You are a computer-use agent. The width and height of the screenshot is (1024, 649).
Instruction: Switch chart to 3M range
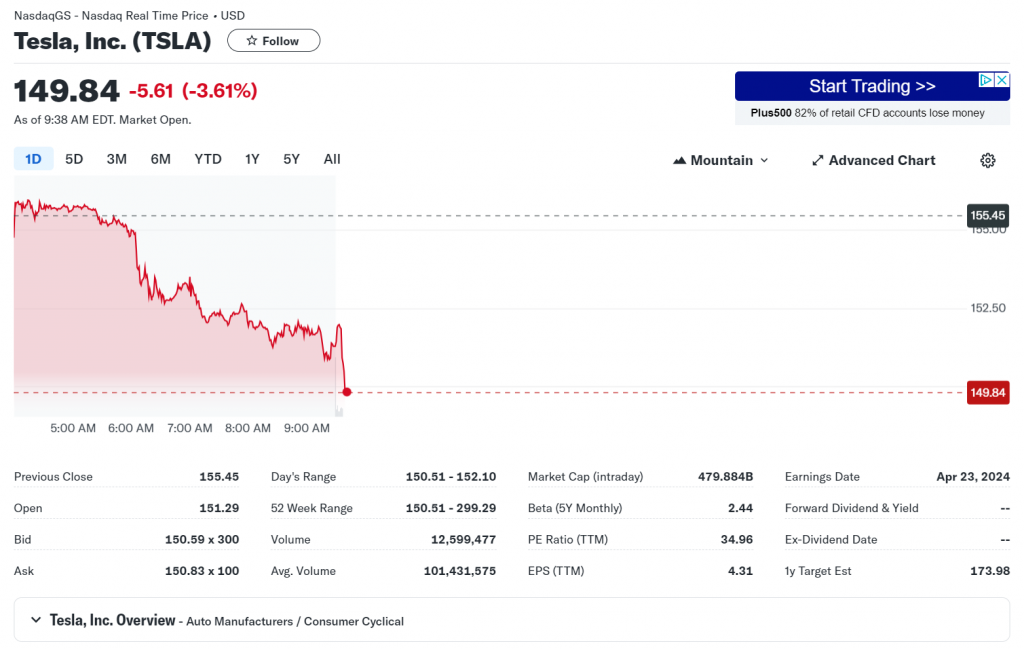tap(116, 159)
